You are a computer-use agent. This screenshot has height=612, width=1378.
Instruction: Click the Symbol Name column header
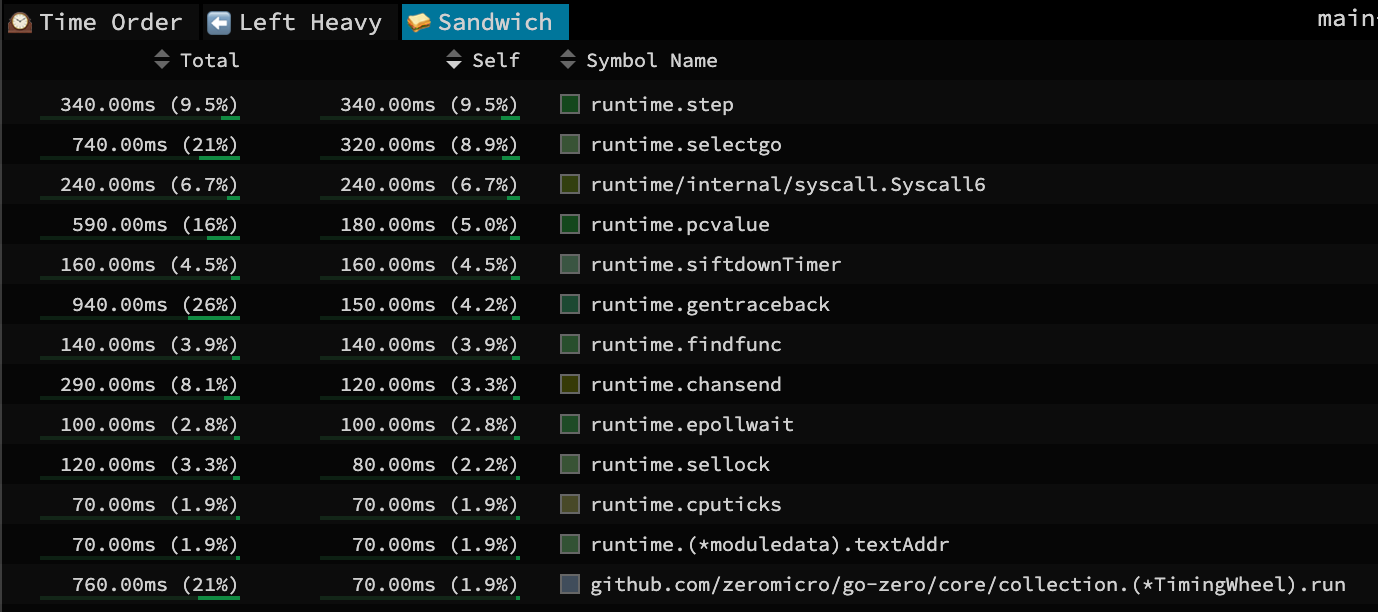click(651, 60)
